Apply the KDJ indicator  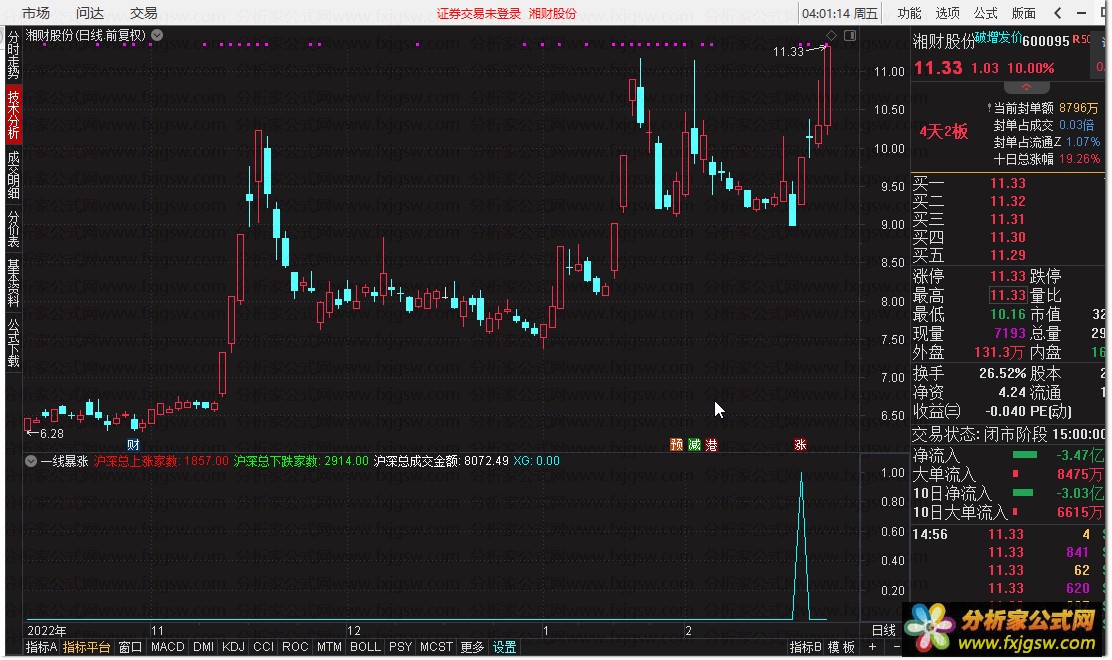[x=233, y=647]
